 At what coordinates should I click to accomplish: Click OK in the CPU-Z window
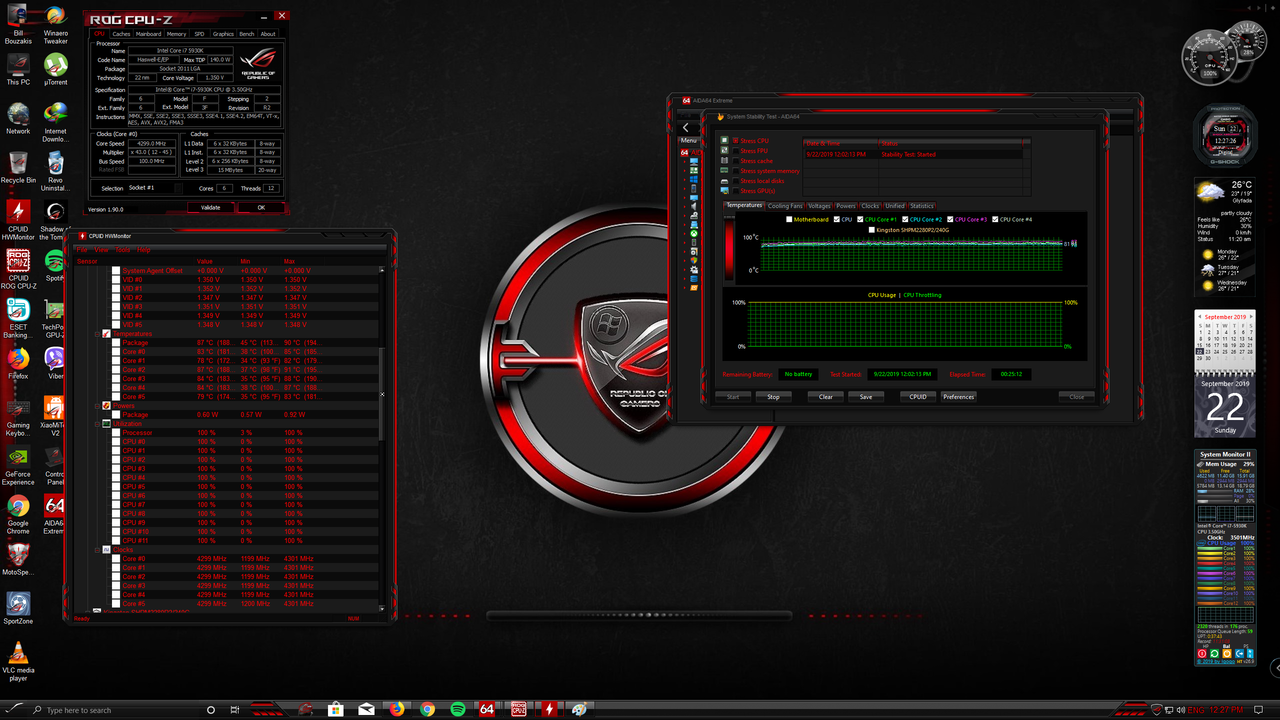pyautogui.click(x=261, y=208)
